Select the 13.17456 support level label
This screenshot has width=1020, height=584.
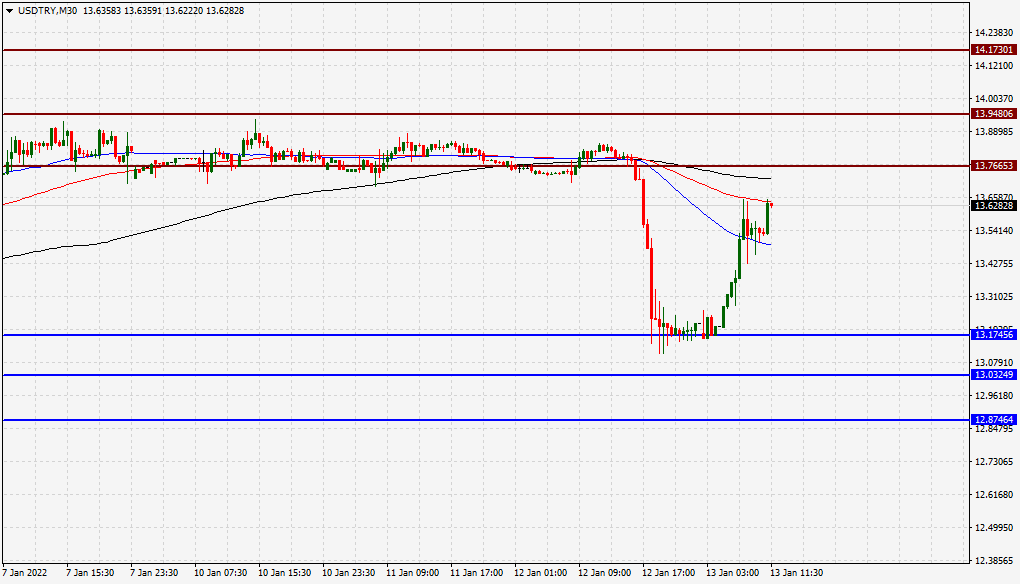(x=993, y=335)
